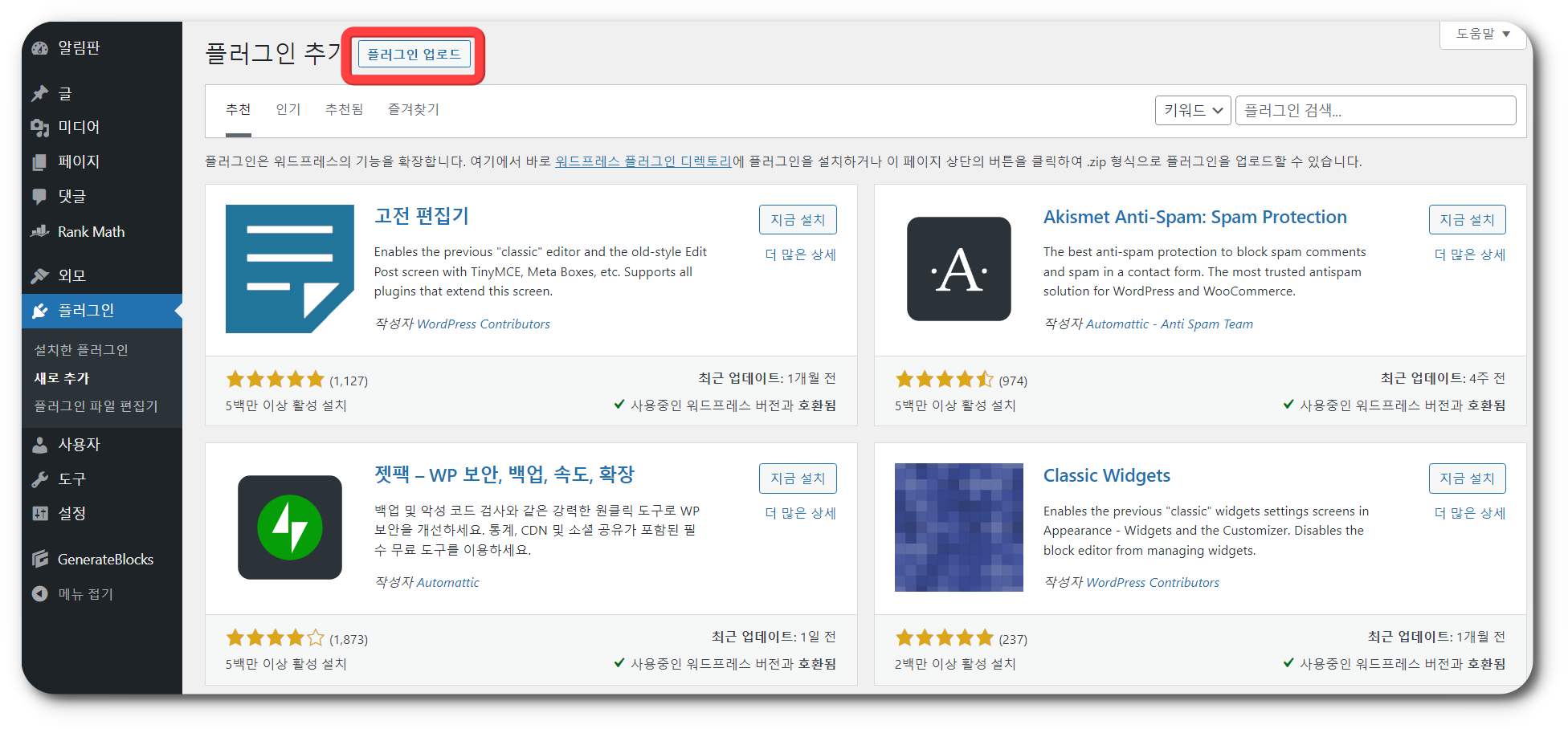
Task: Install 젯팩 with 지금 설치 button
Action: coord(798,479)
